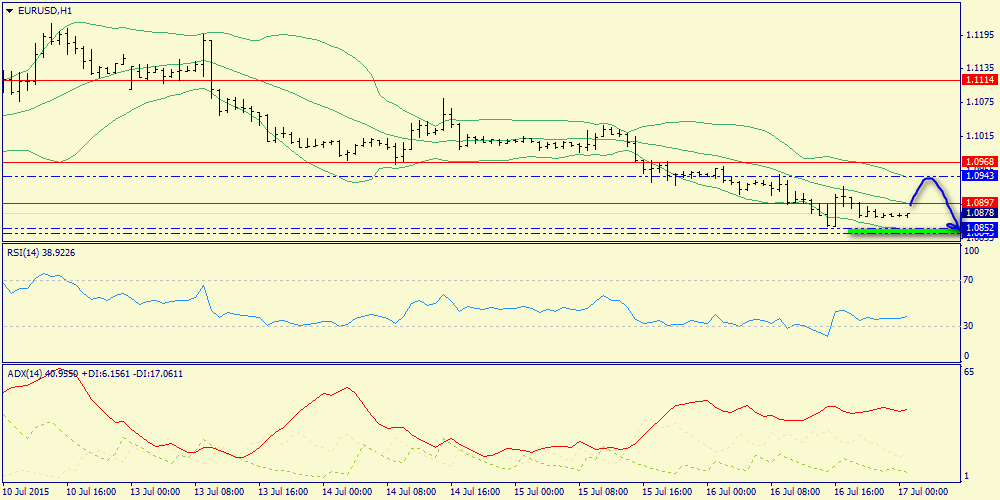
Task: Select the bright green support zone bar
Action: 898,231
